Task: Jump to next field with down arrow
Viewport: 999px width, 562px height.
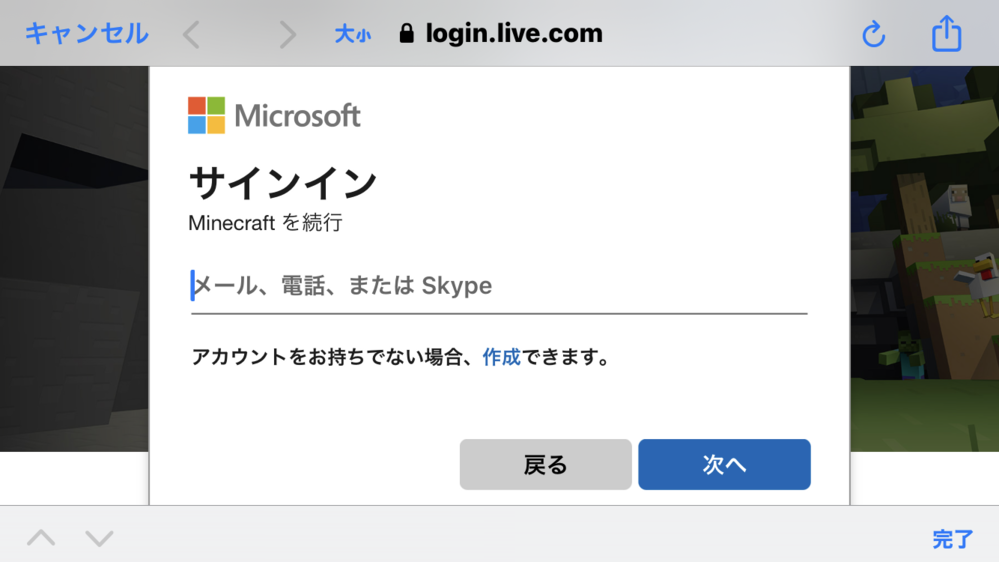Action: (x=99, y=538)
